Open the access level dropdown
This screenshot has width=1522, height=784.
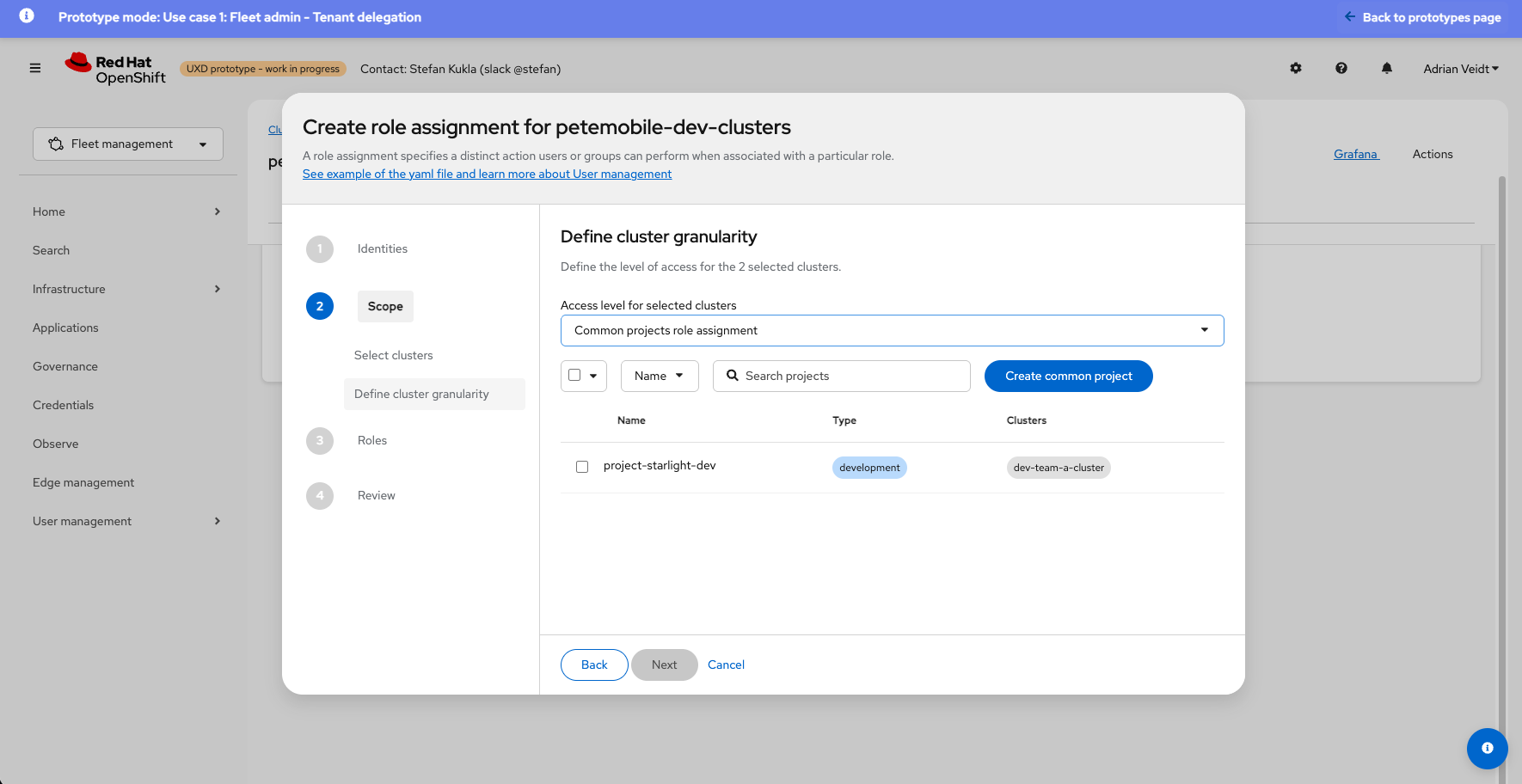coord(892,330)
